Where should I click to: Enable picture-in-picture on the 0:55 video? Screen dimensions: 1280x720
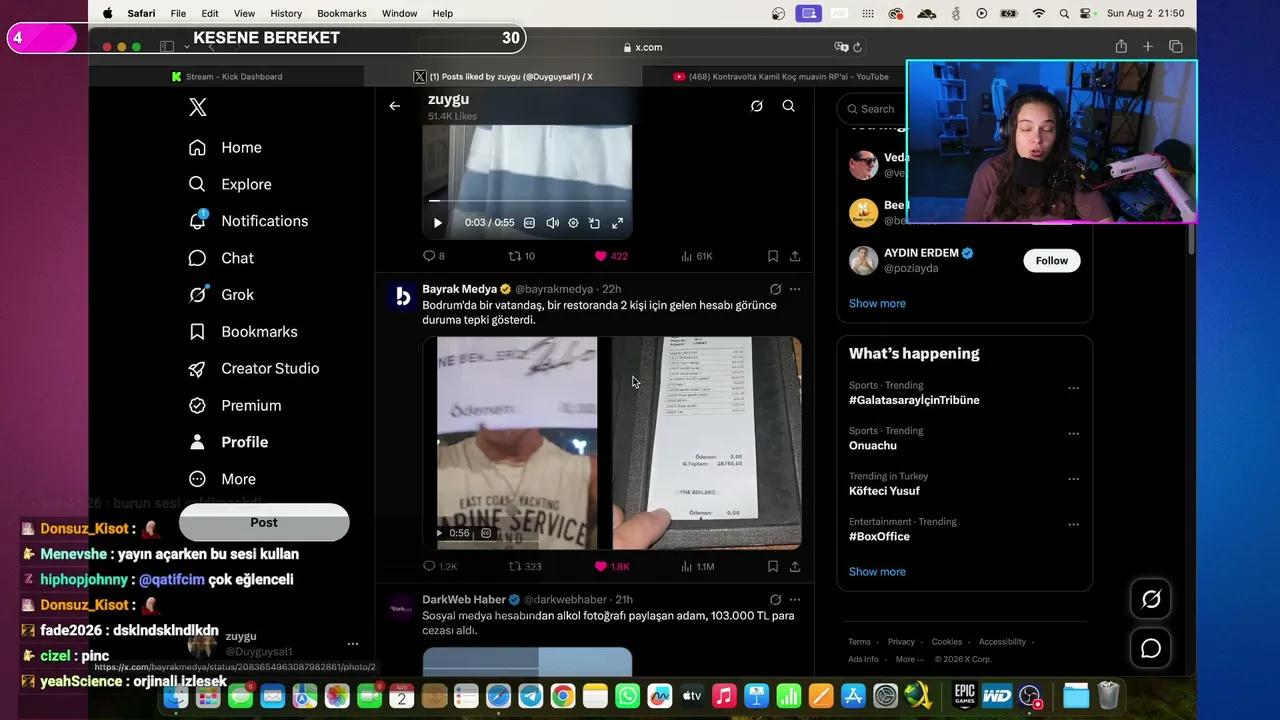[x=594, y=223]
